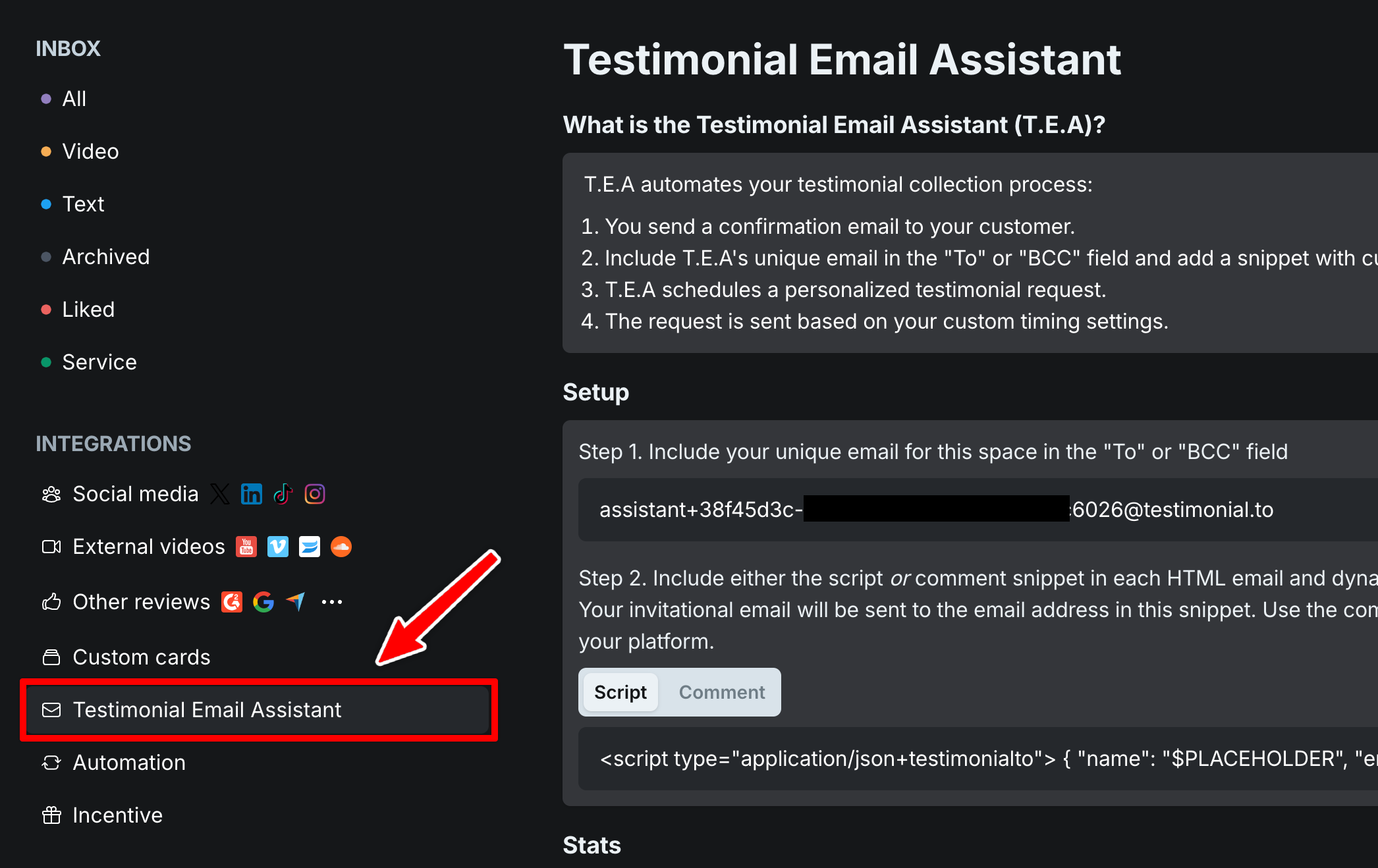Open the Incentive section

coord(117,815)
